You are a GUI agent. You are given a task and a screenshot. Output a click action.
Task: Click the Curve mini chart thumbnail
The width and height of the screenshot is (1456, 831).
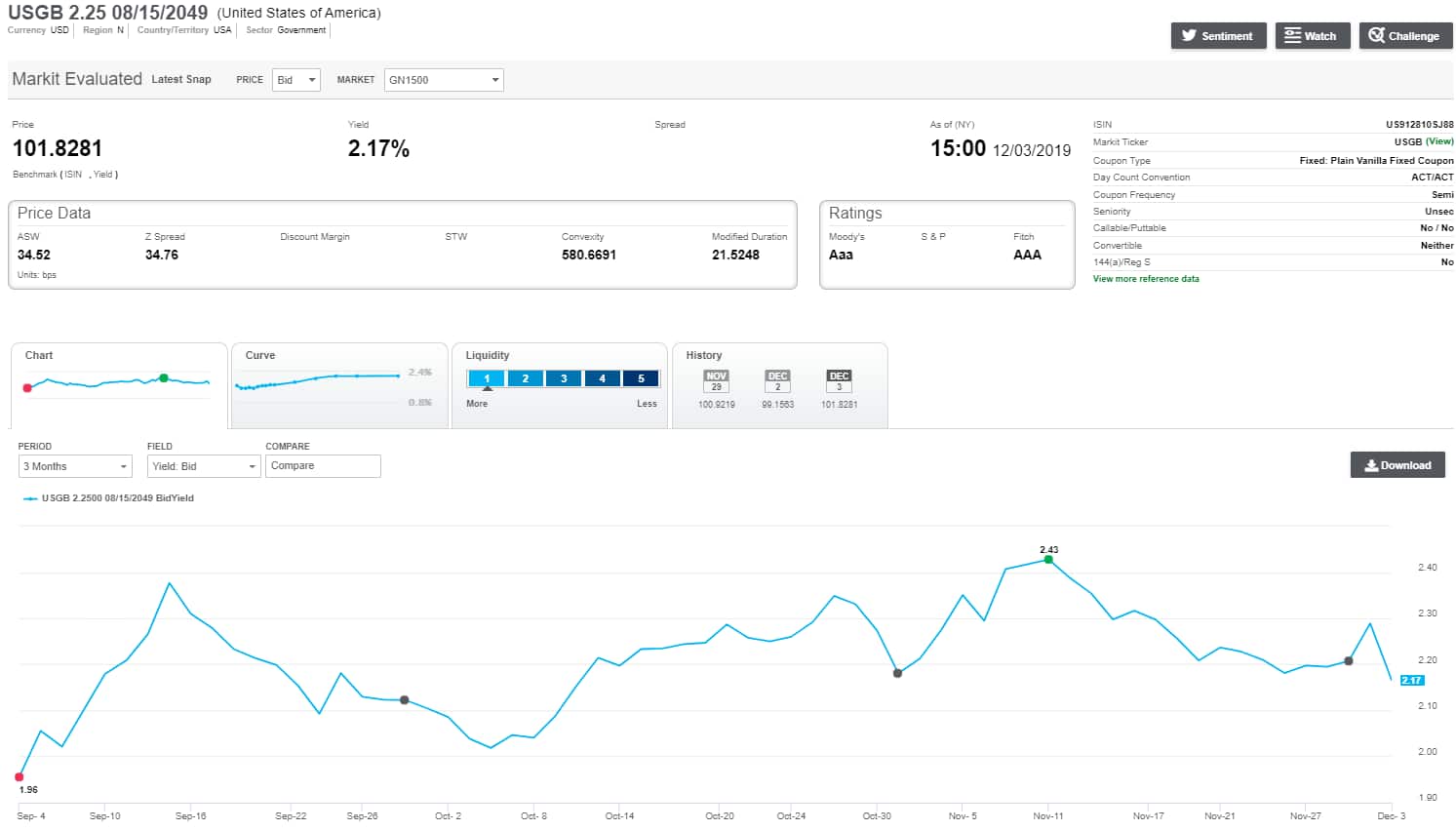pos(318,381)
